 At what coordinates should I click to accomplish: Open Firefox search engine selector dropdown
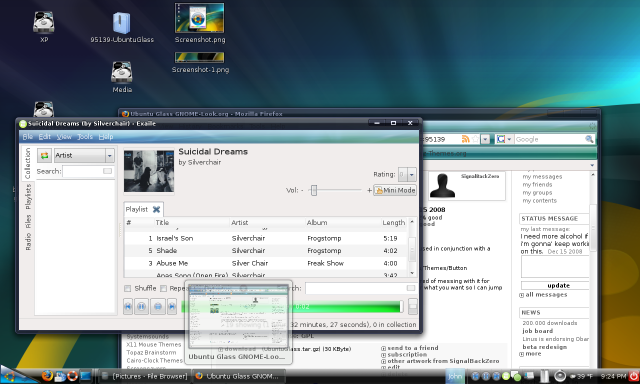click(504, 140)
